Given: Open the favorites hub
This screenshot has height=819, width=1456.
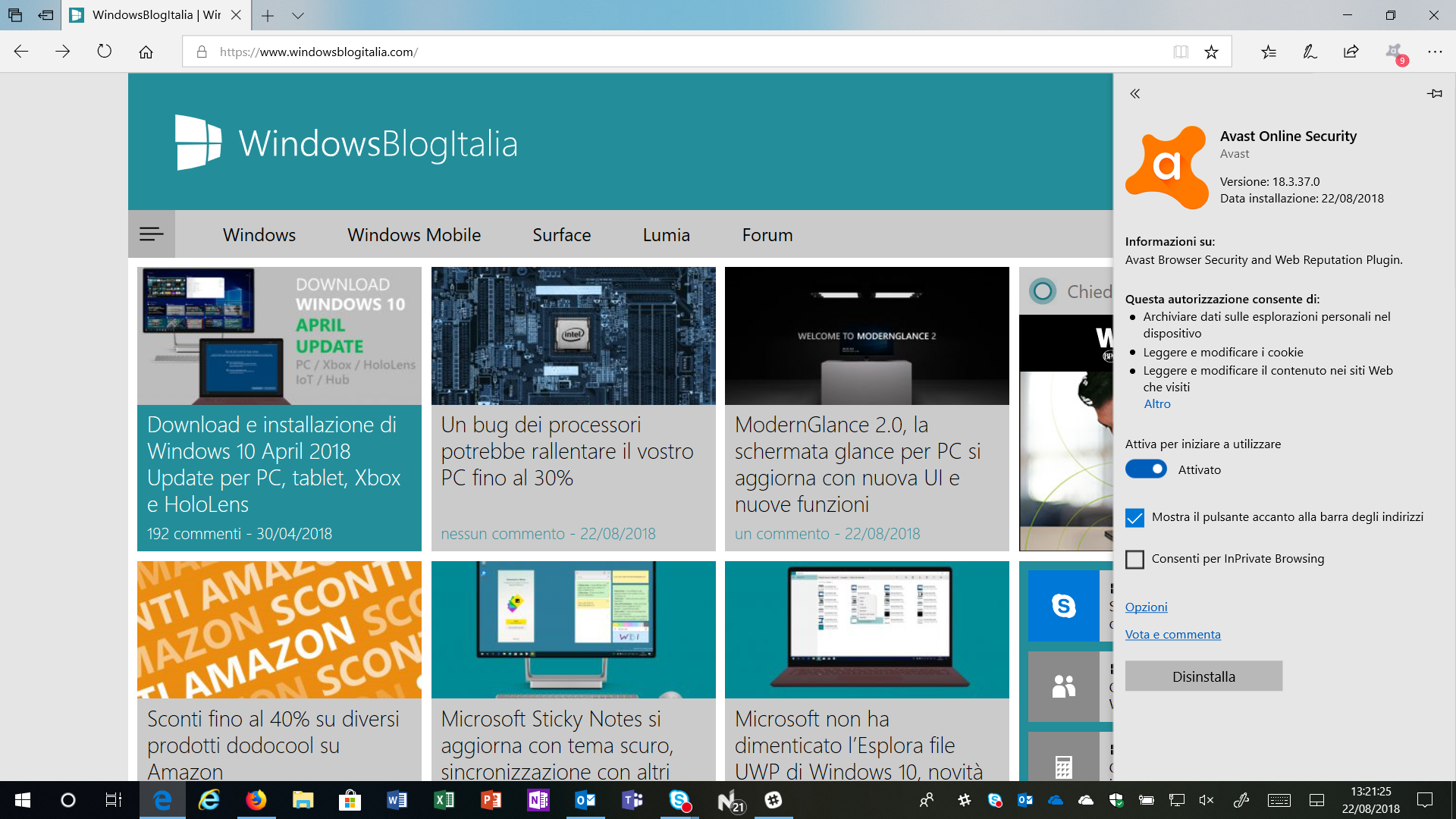Looking at the screenshot, I should point(1269,52).
